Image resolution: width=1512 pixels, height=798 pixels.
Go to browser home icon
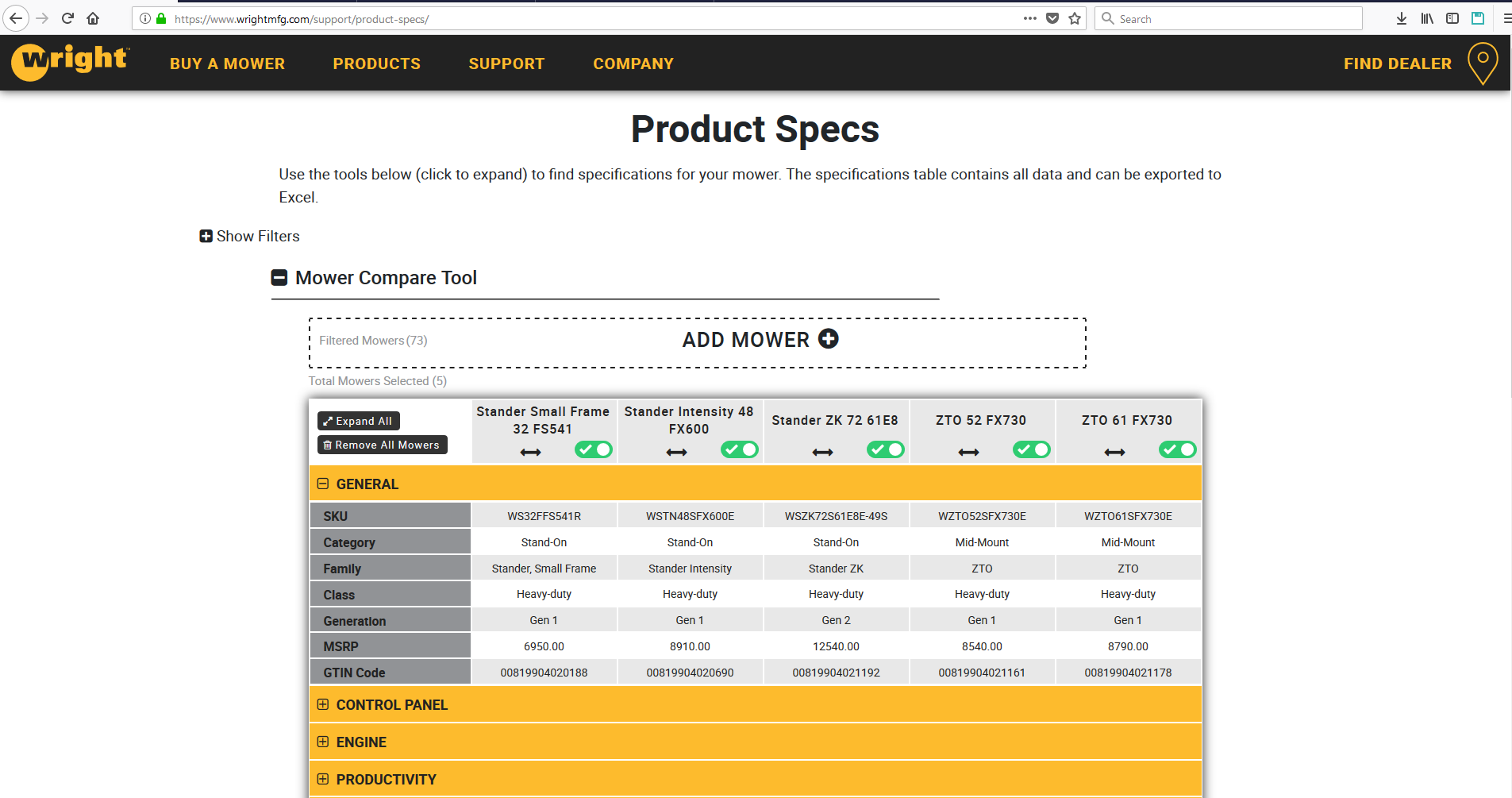tap(93, 18)
